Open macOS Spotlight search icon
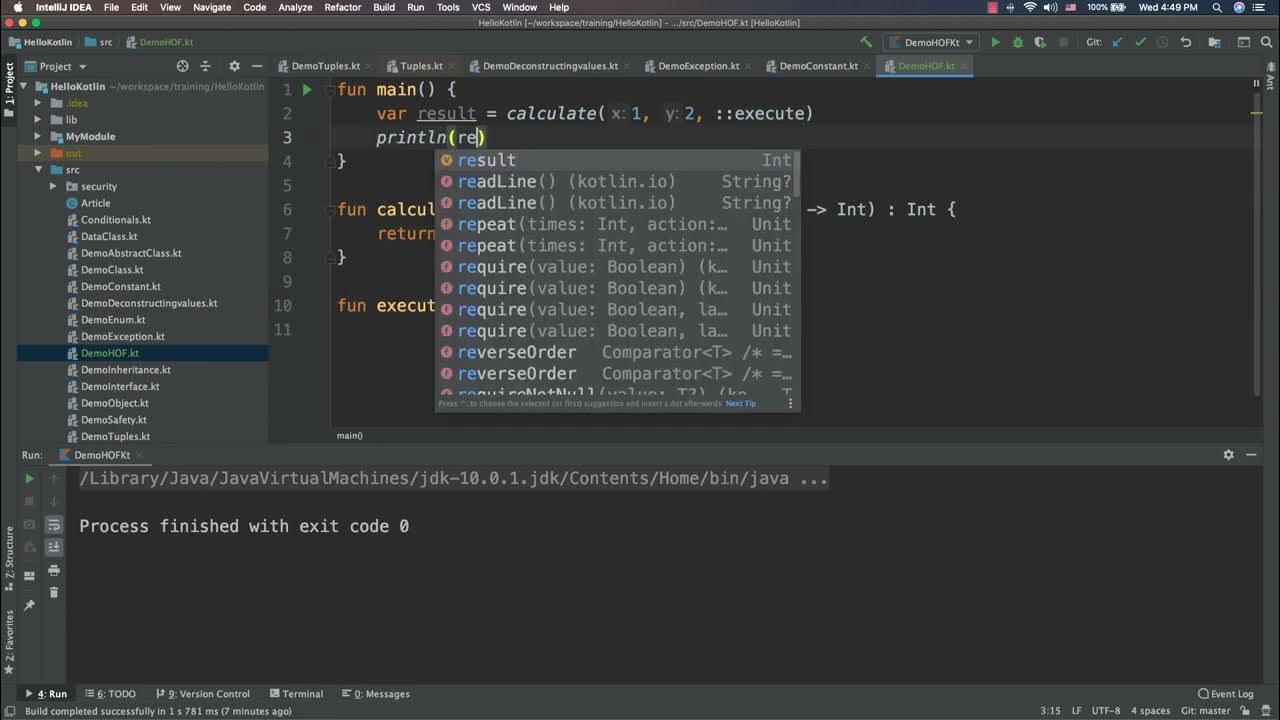The image size is (1280, 720). [1217, 7]
